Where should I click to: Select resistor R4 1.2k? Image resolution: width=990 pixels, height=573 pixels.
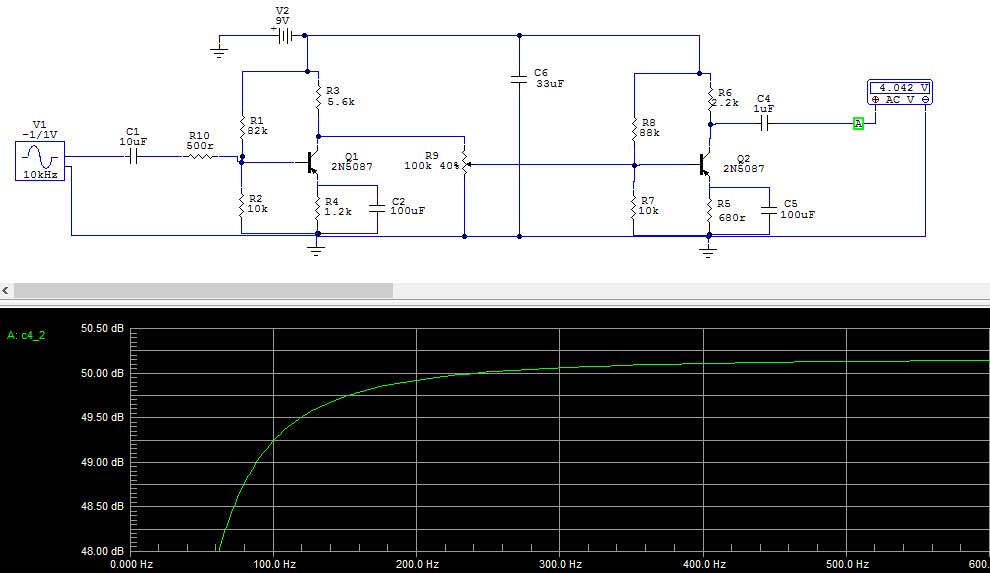(318, 208)
